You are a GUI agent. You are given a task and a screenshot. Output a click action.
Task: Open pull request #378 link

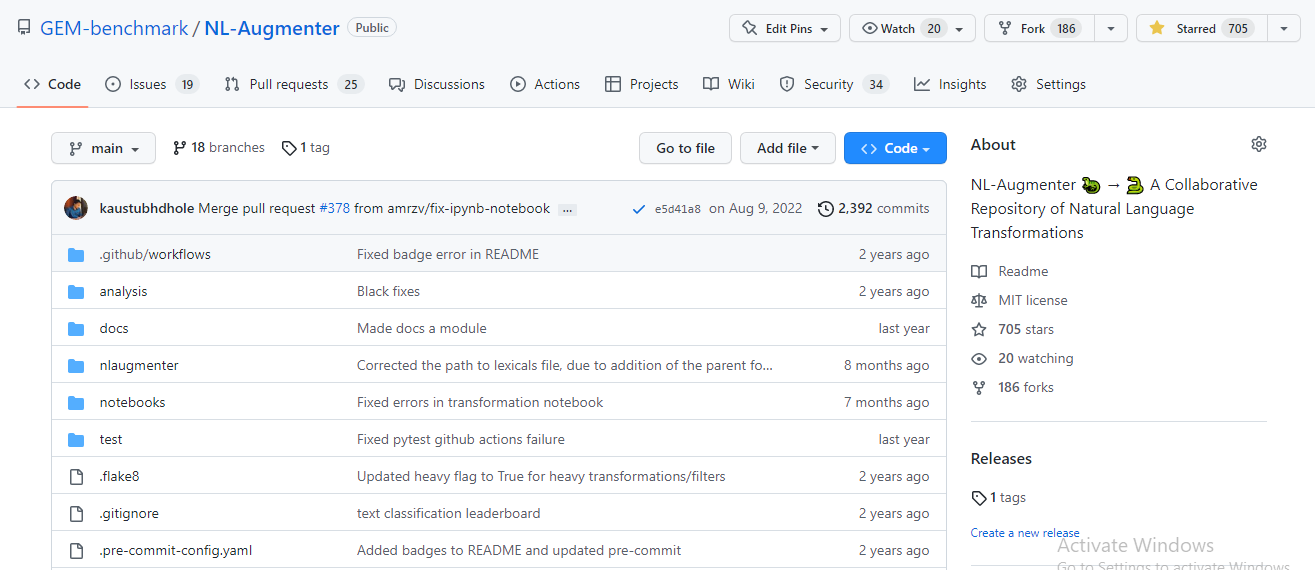[334, 209]
